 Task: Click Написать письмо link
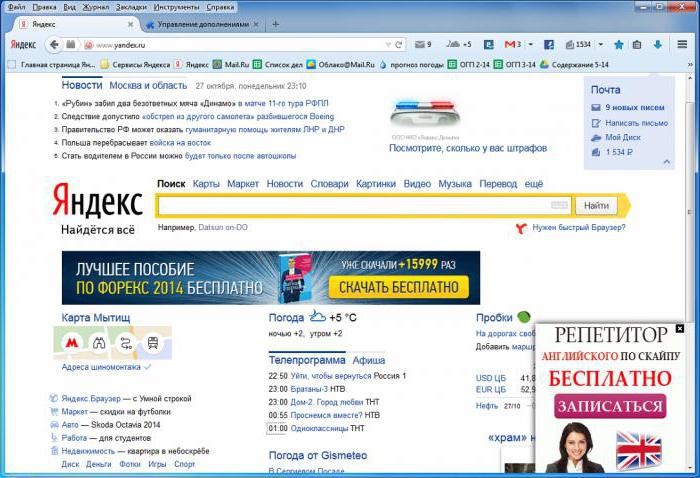[x=637, y=123]
